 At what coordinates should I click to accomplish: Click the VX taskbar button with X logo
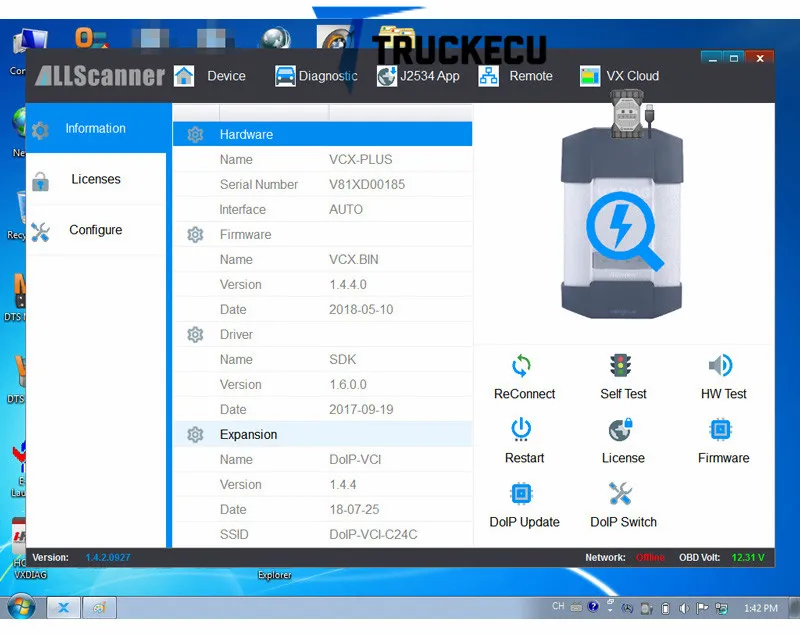pyautogui.click(x=64, y=607)
